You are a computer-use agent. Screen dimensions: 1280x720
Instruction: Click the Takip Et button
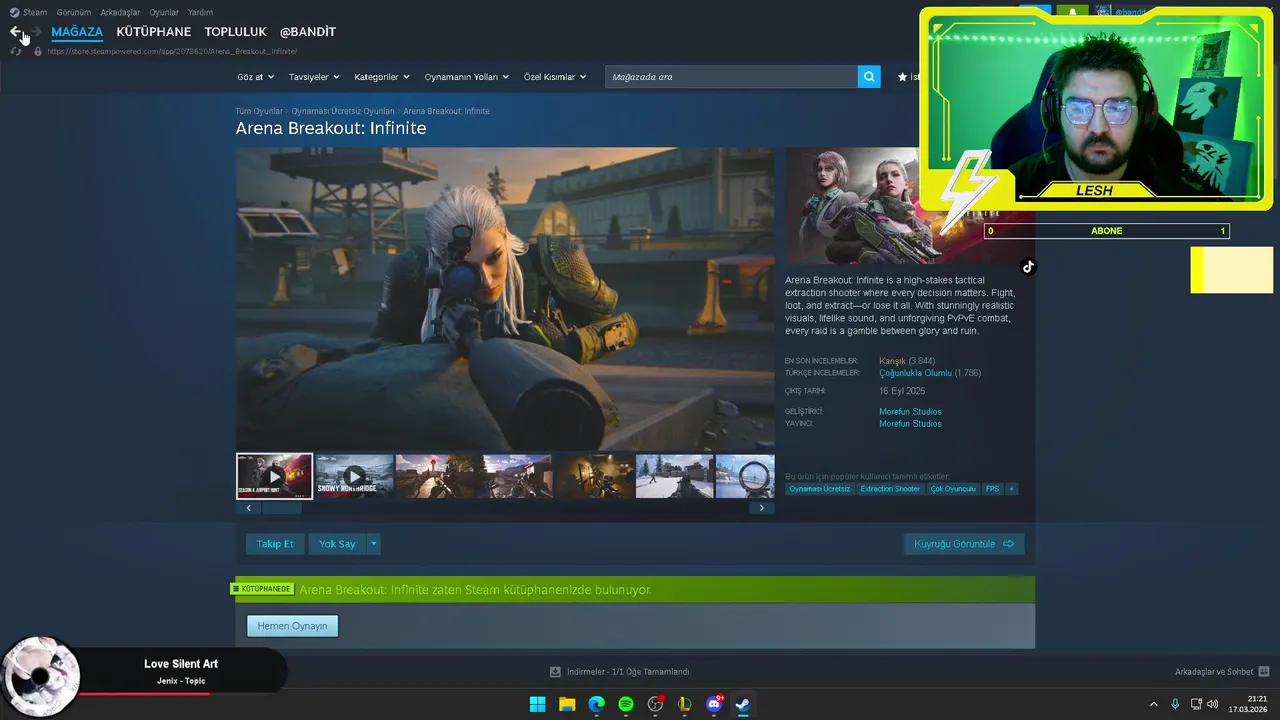point(275,544)
